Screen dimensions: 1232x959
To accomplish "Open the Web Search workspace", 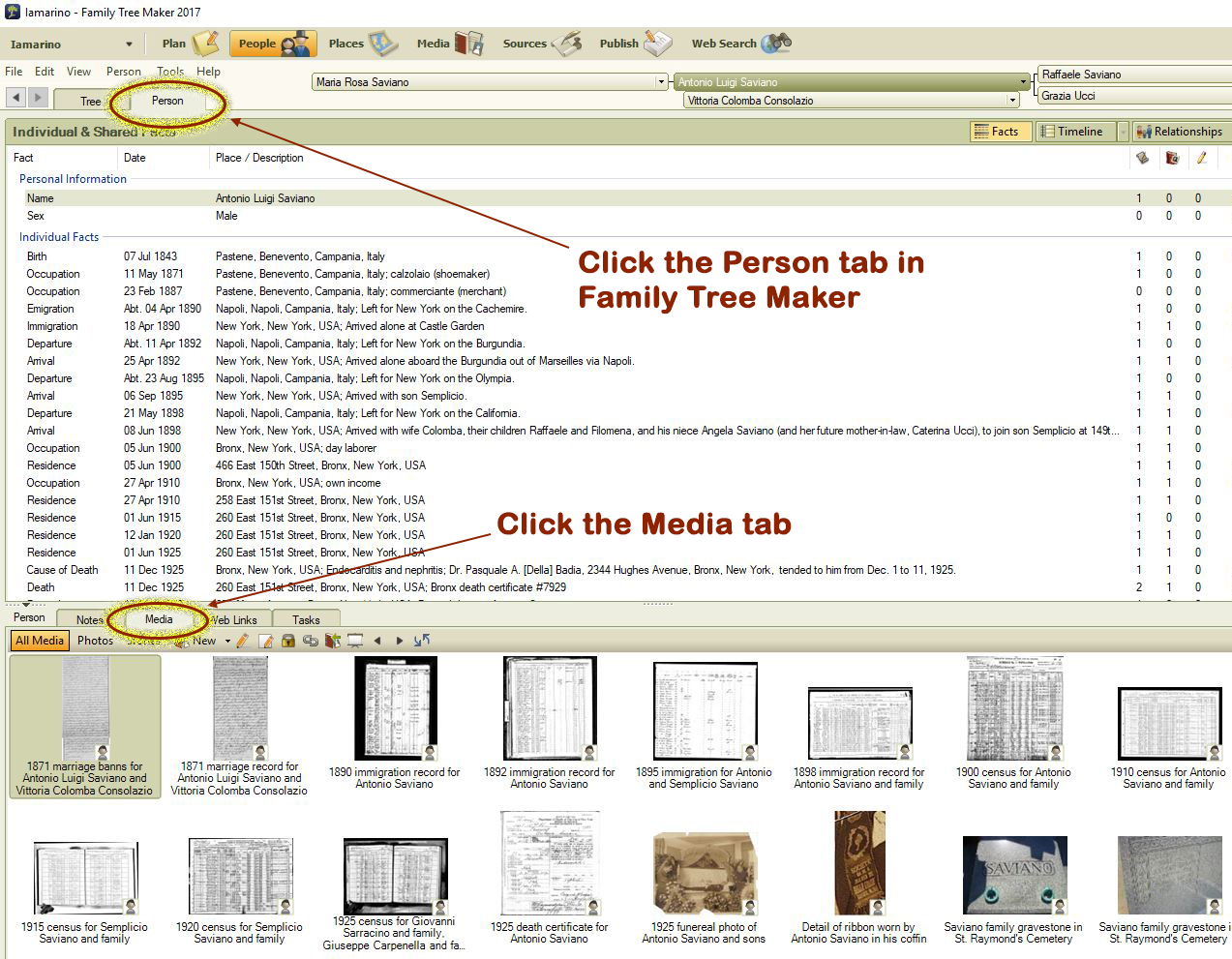I will pyautogui.click(x=741, y=44).
